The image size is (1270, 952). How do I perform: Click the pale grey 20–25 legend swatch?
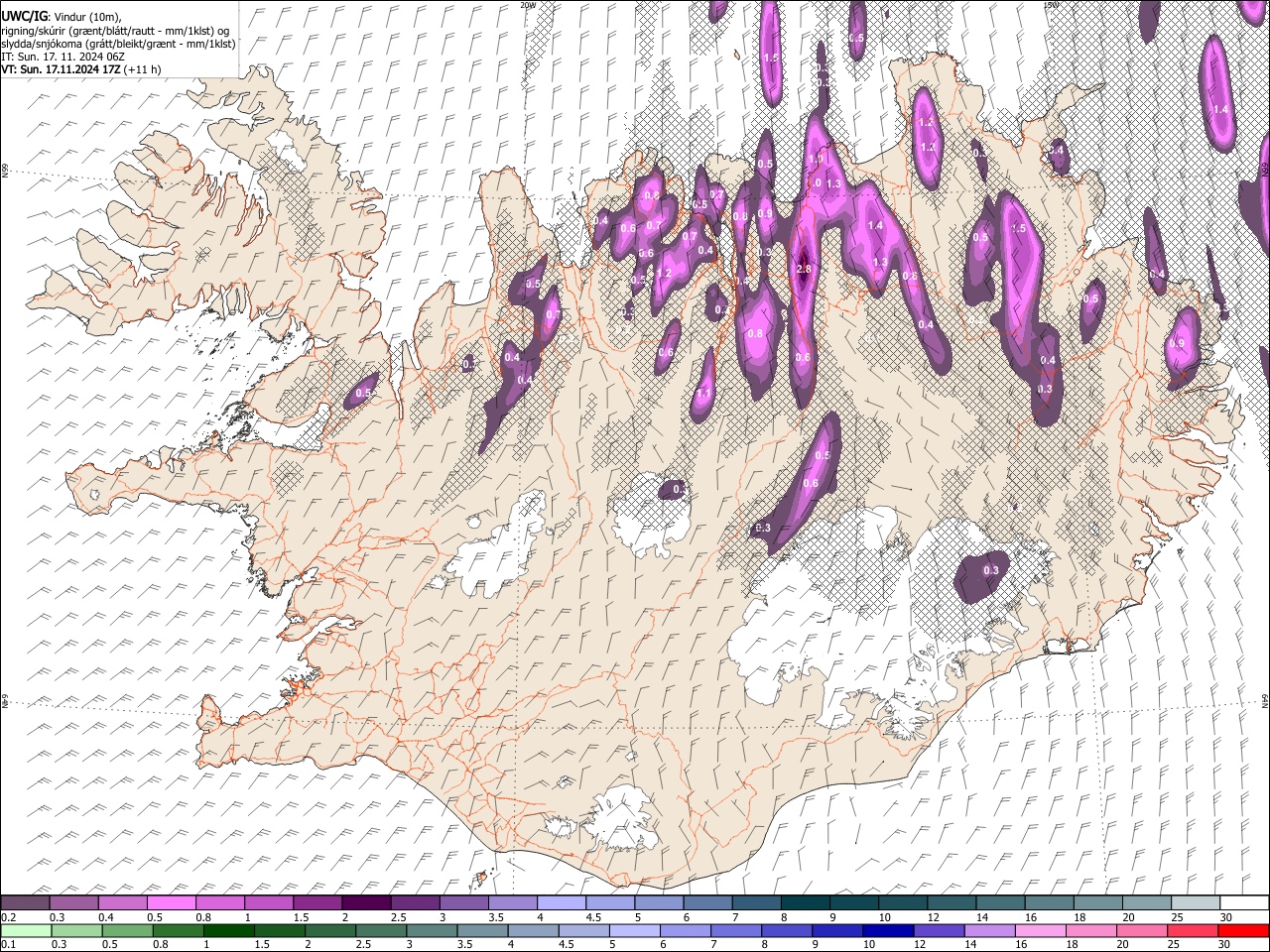[x=1146, y=902]
